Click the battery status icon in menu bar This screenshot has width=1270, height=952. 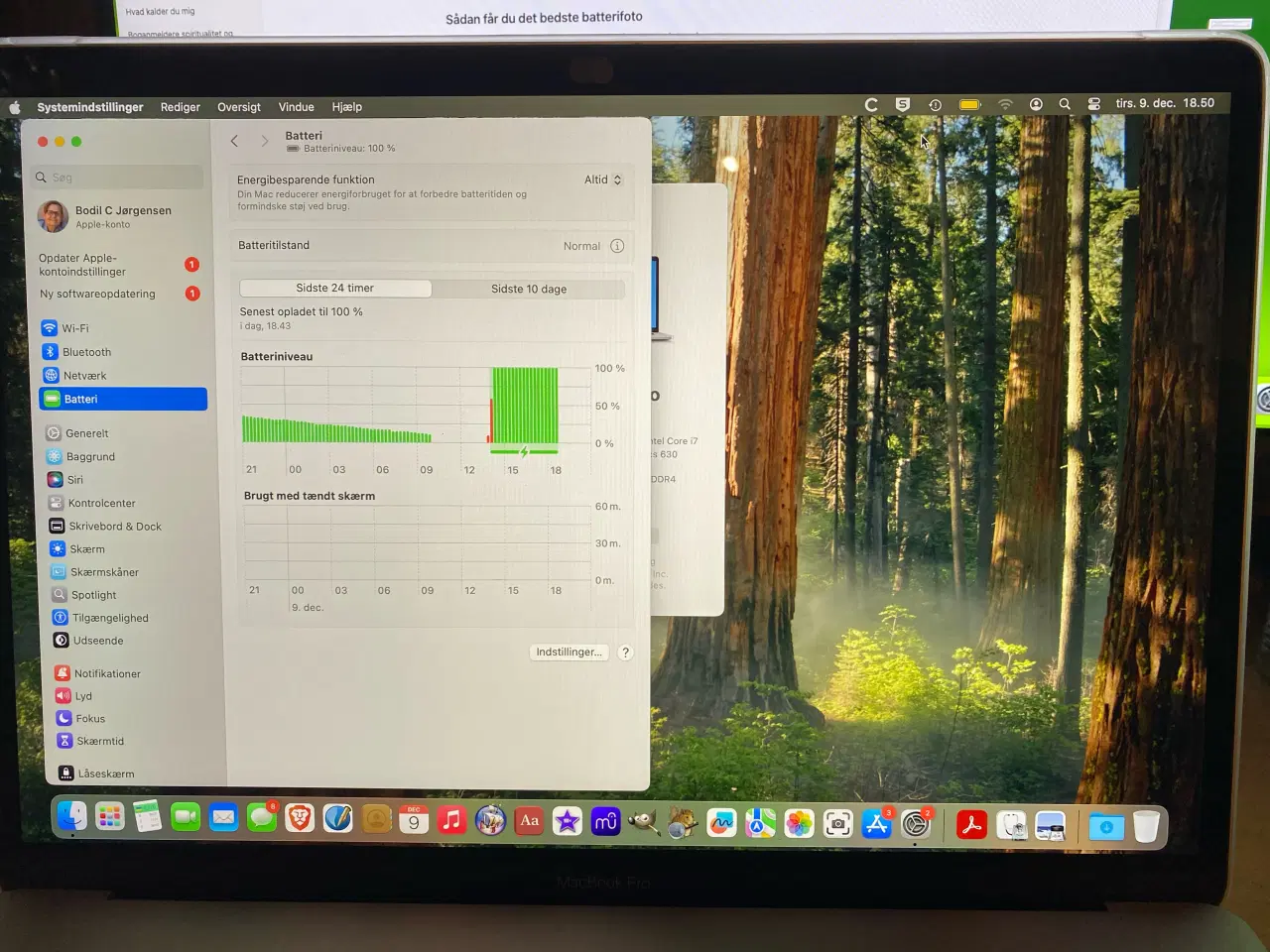pos(969,103)
